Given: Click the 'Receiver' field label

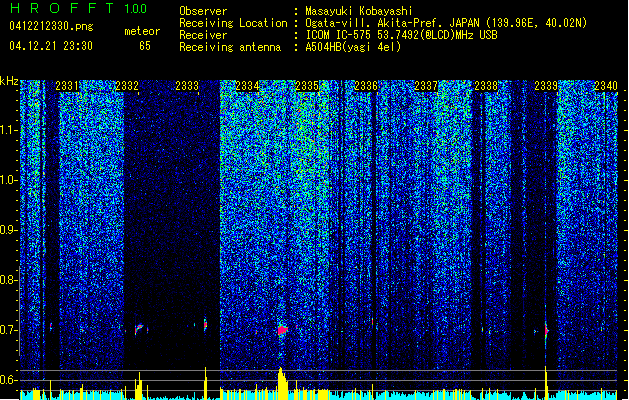Looking at the screenshot, I should click(x=203, y=35).
